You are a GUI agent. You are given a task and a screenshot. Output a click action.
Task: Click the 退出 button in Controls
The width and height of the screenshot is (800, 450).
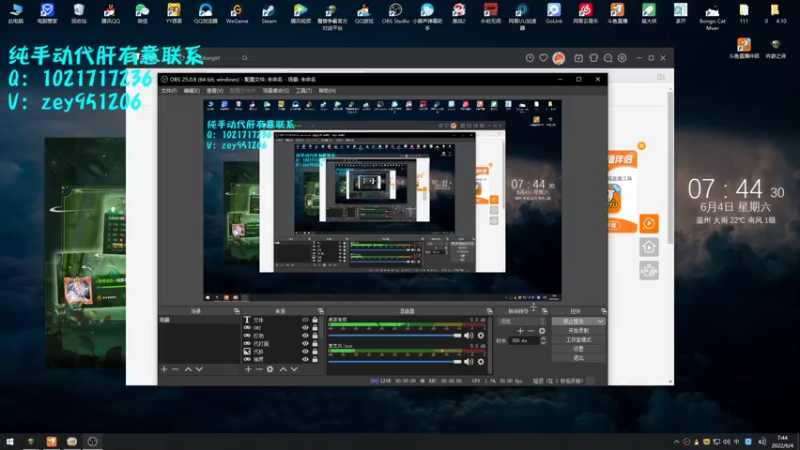coord(578,358)
